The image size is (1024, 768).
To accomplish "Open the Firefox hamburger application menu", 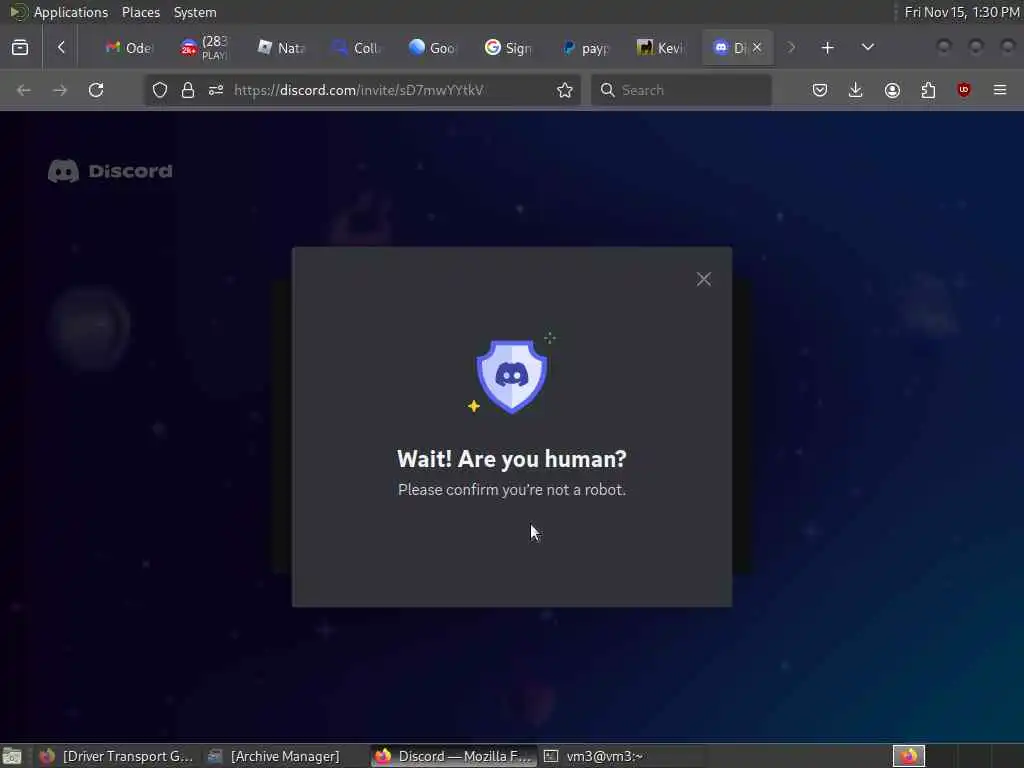I will click(x=1000, y=90).
